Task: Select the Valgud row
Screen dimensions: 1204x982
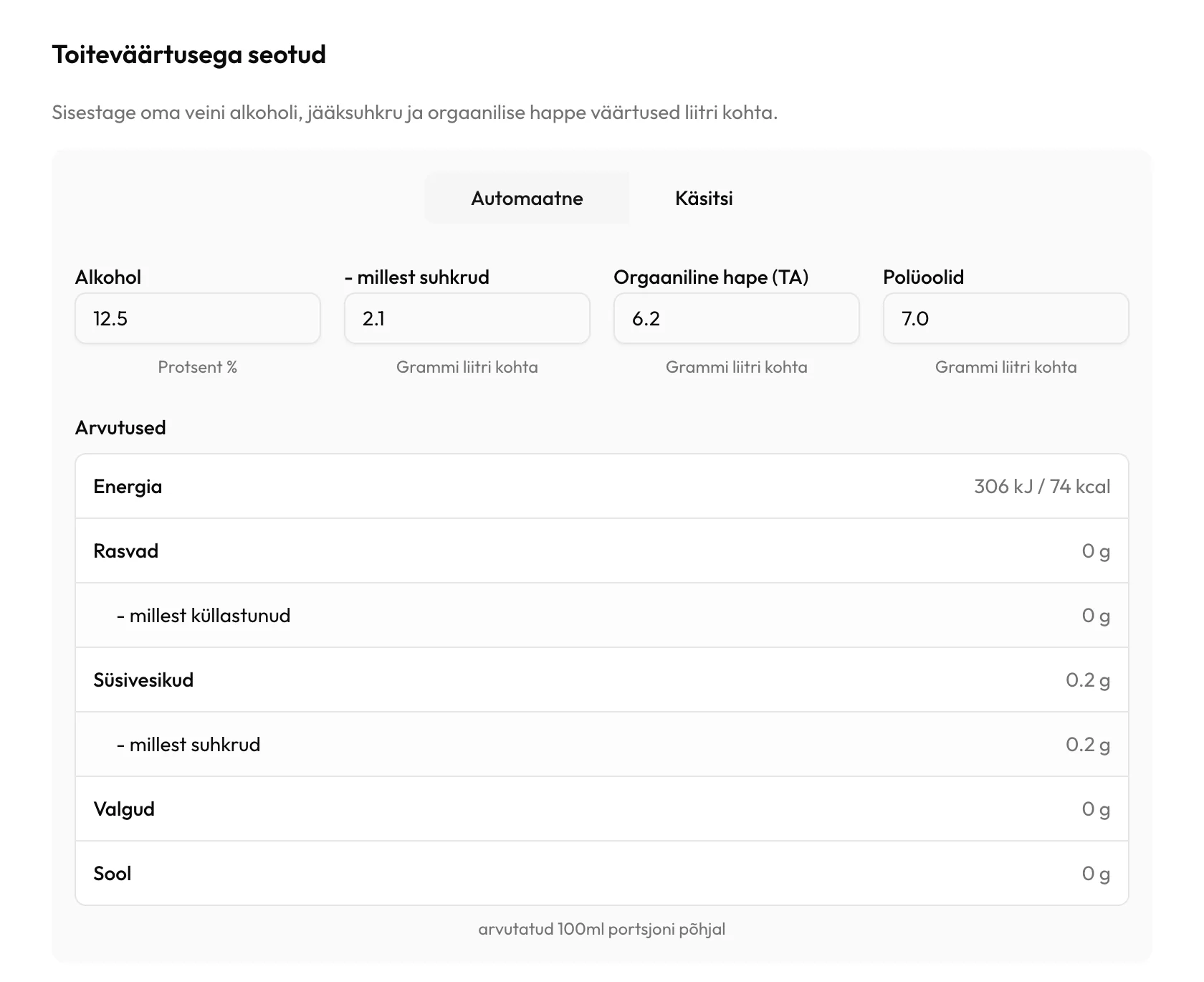Action: (602, 809)
